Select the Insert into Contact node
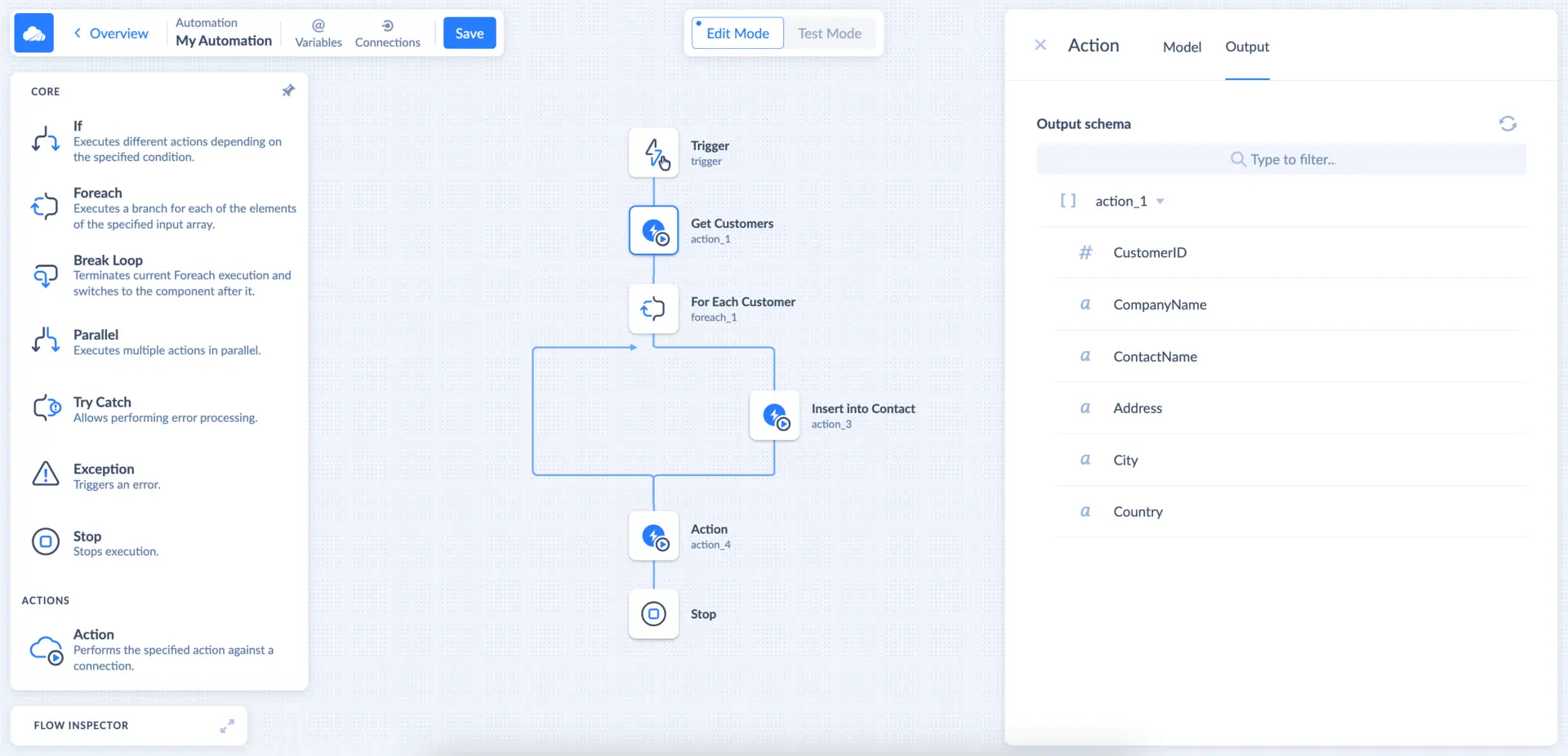The image size is (1568, 756). pyautogui.click(x=774, y=416)
